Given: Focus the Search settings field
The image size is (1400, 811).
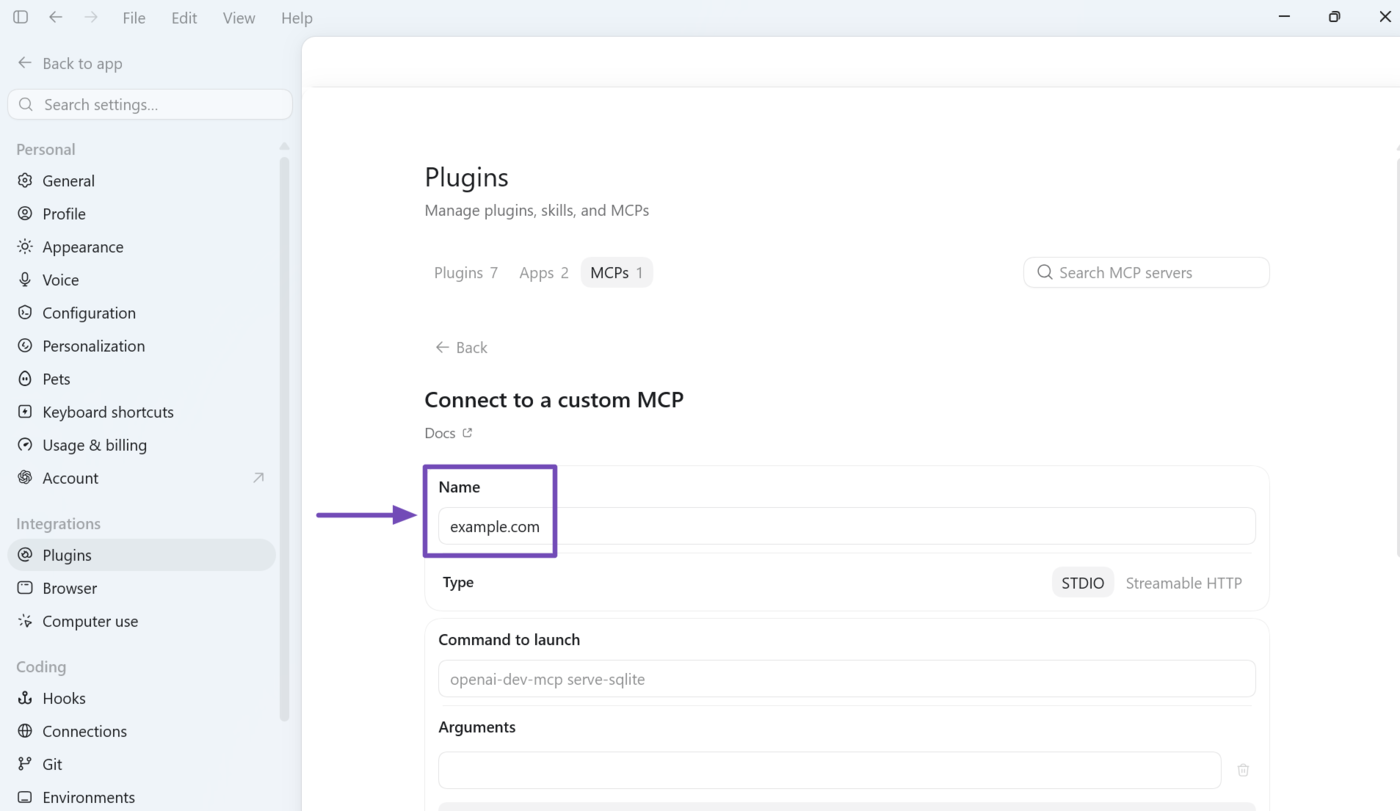Looking at the screenshot, I should [x=150, y=104].
